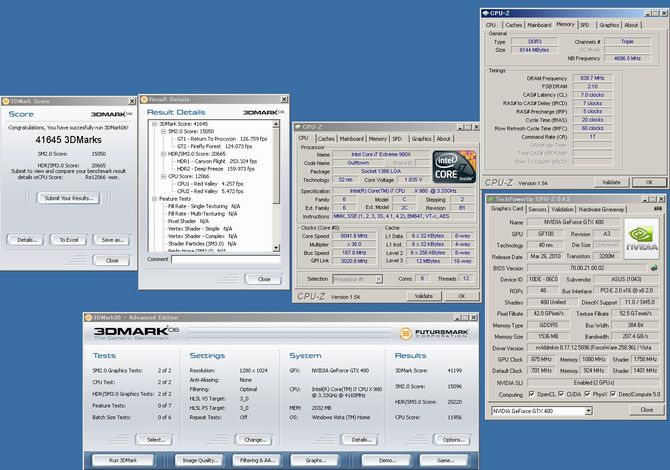Collapse the Feature Tests tree node
Image resolution: width=670 pixels, height=470 pixels.
[x=154, y=199]
